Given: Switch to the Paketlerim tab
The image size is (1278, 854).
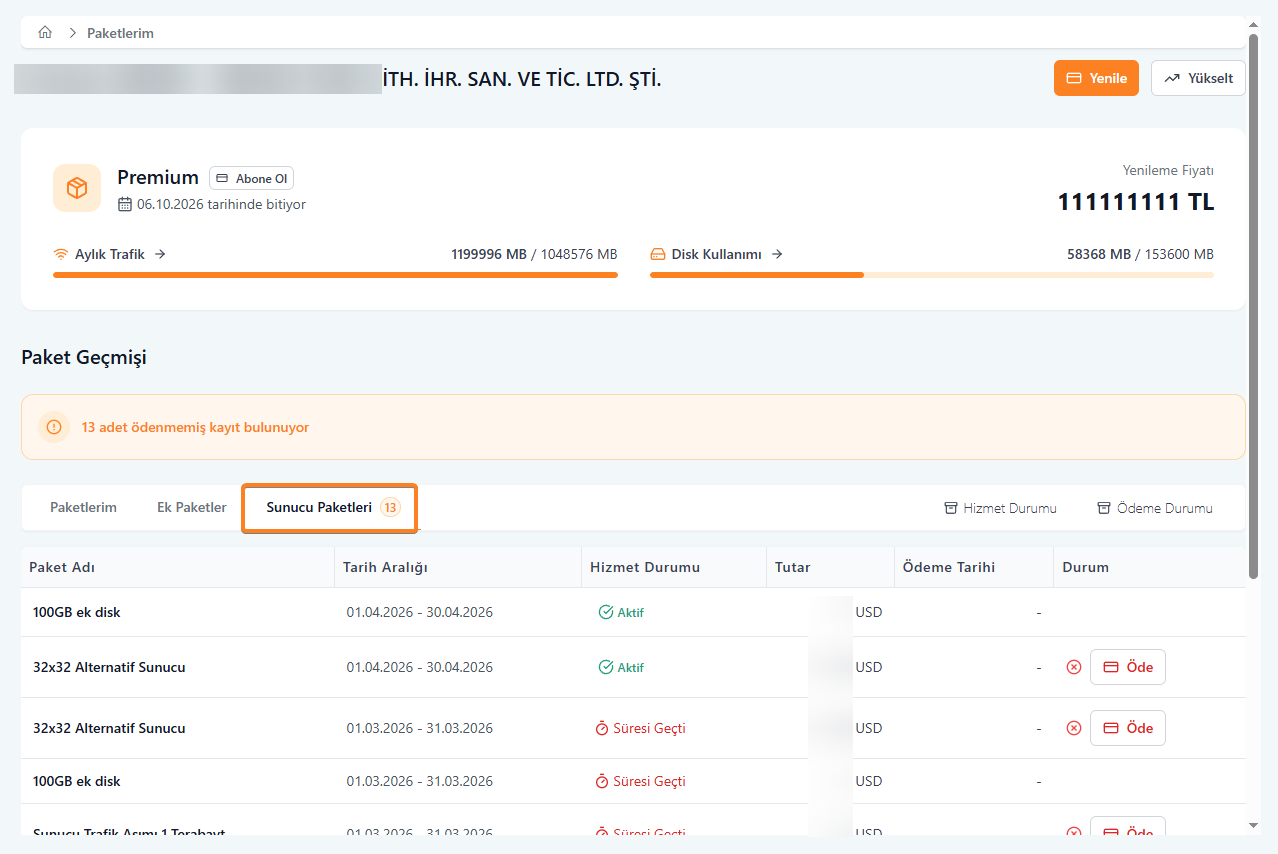Looking at the screenshot, I should coord(83,507).
